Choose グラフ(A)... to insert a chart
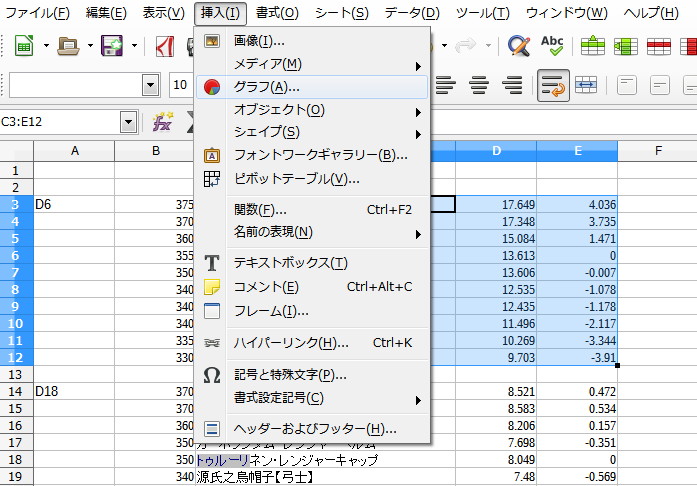This screenshot has width=697, height=486. click(312, 87)
